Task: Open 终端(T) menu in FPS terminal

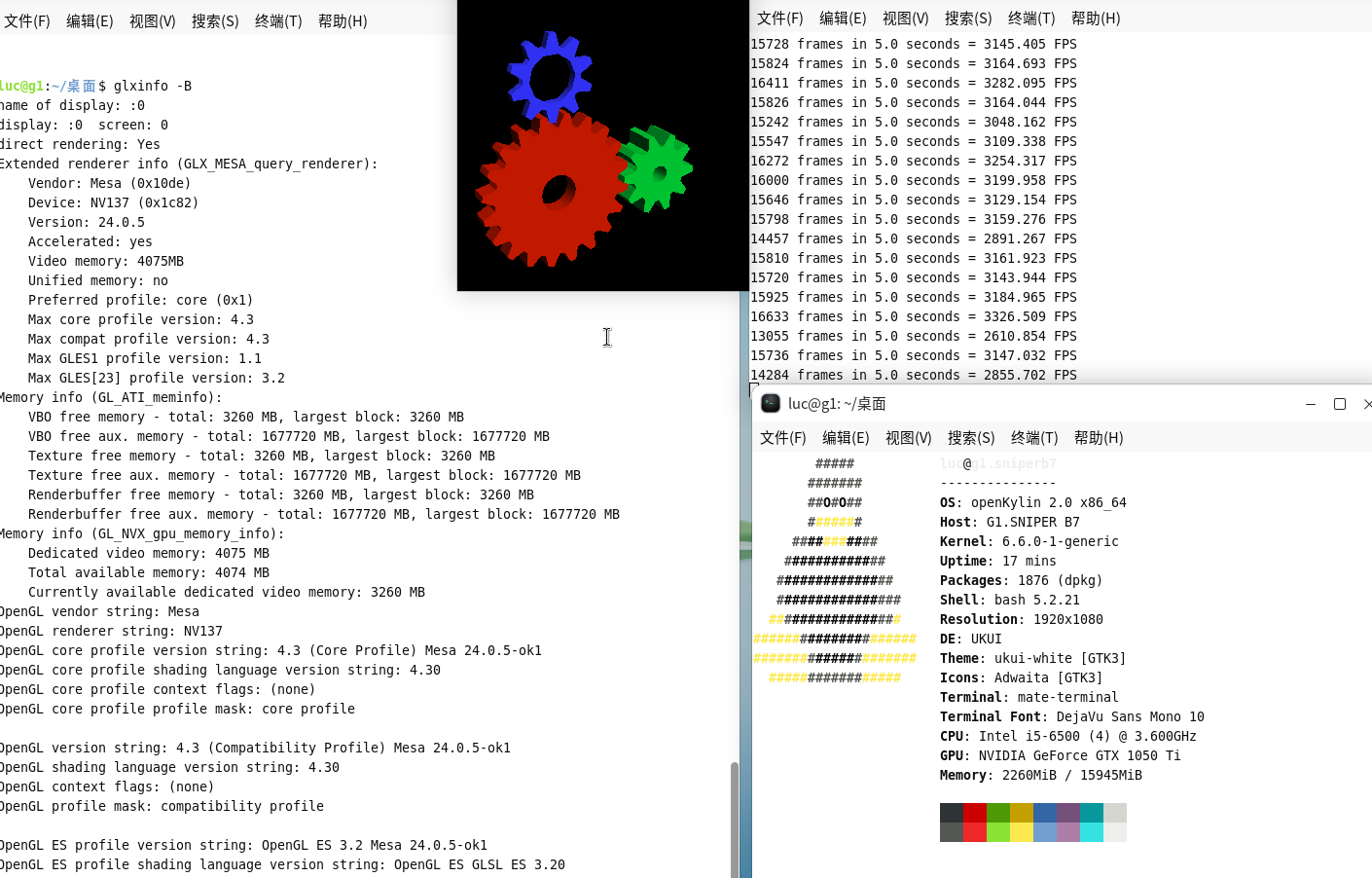Action: 1031,18
